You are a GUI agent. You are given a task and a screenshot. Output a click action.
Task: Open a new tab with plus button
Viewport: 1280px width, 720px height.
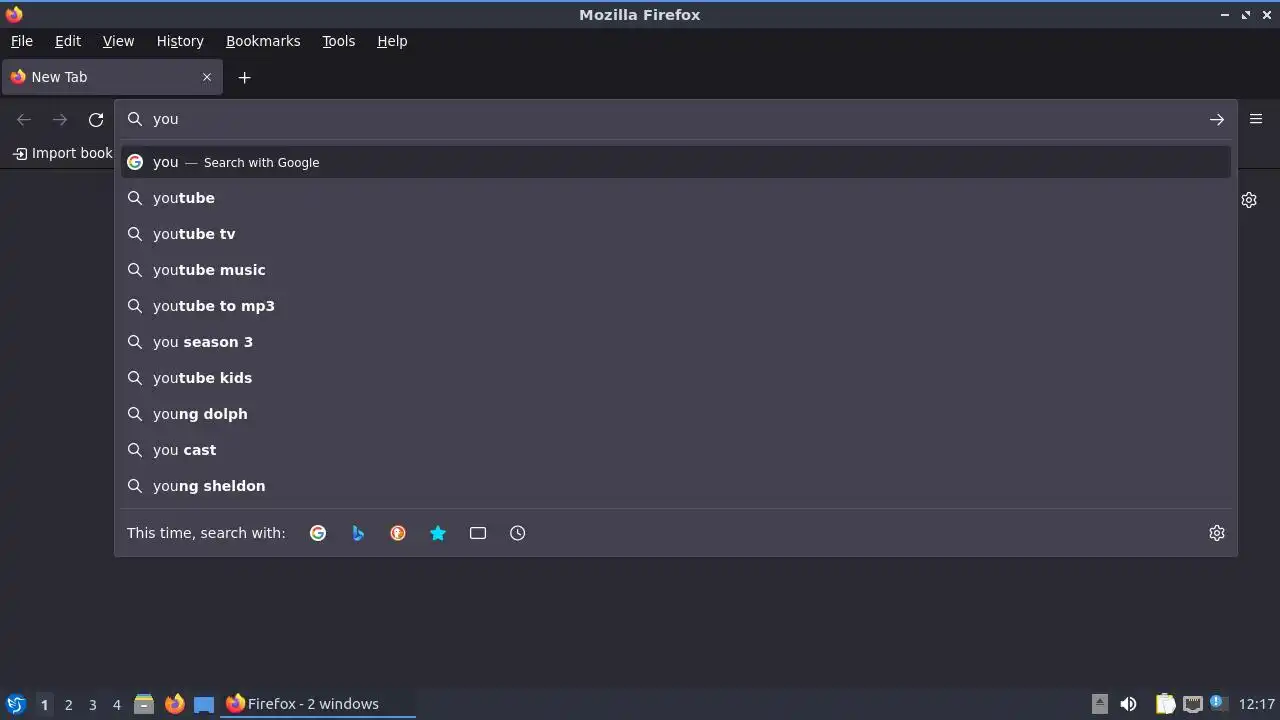click(x=244, y=77)
